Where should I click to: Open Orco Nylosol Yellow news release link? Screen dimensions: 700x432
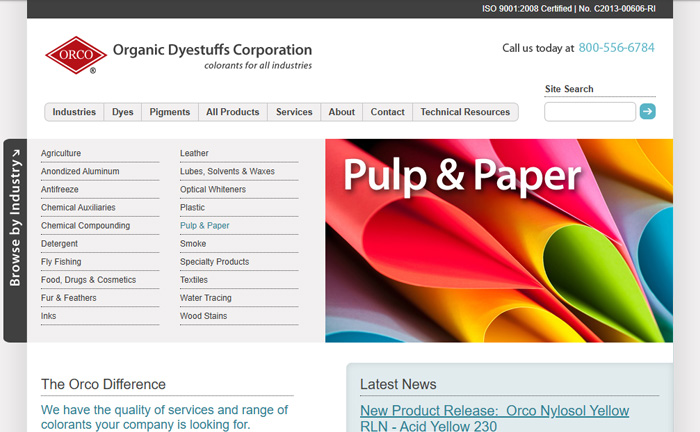[x=495, y=418]
